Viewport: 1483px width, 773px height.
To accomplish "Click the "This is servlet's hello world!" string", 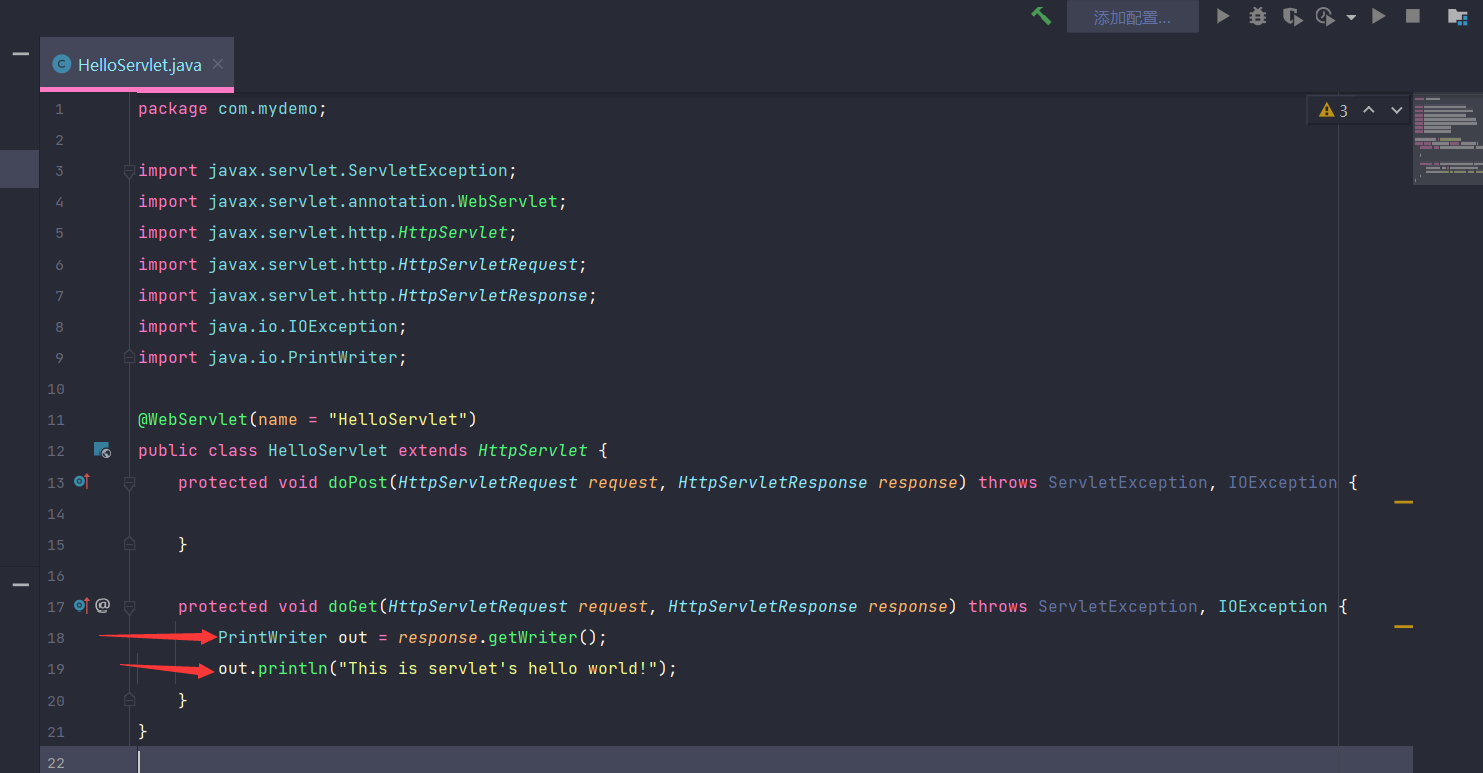I will 498,669.
